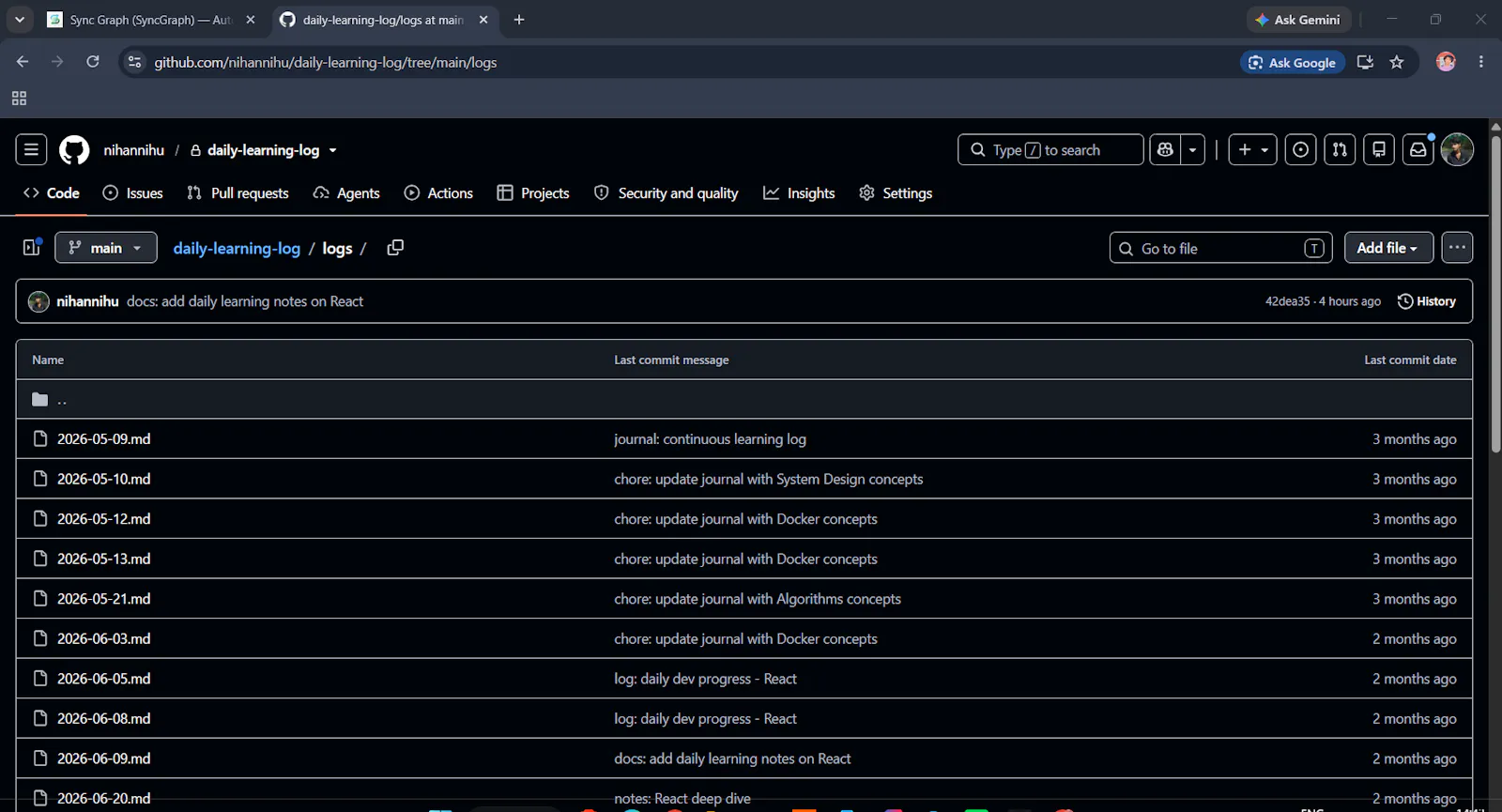Open the notifications inbox icon
The image size is (1502, 812).
click(x=1418, y=149)
